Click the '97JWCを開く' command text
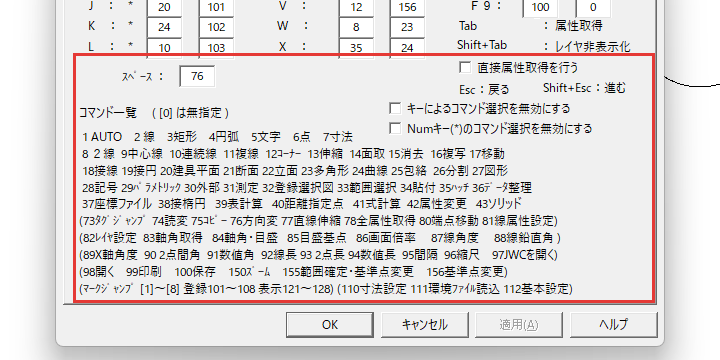Image resolution: width=720 pixels, height=360 pixels. tap(525, 255)
